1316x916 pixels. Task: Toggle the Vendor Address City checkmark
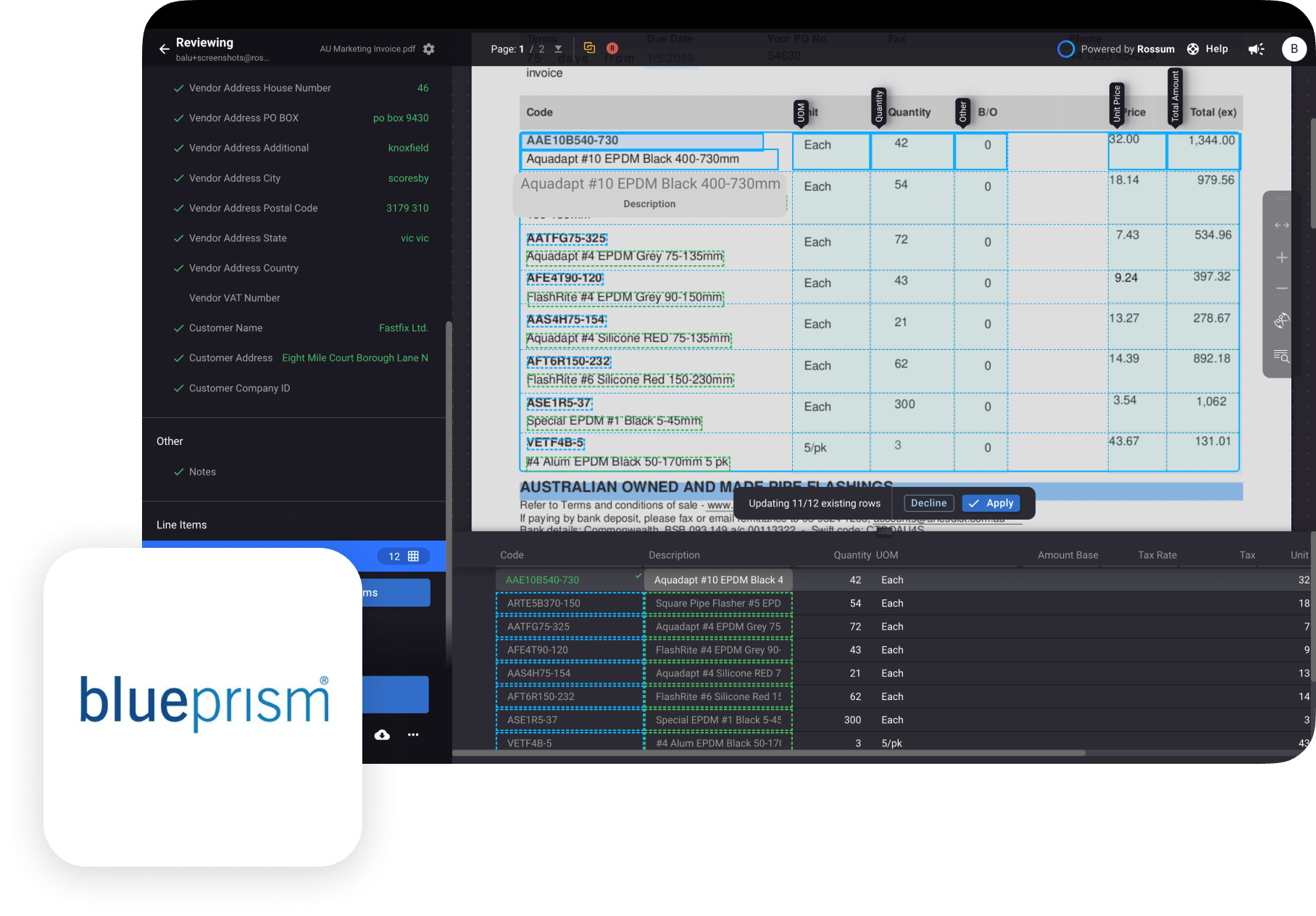click(178, 178)
